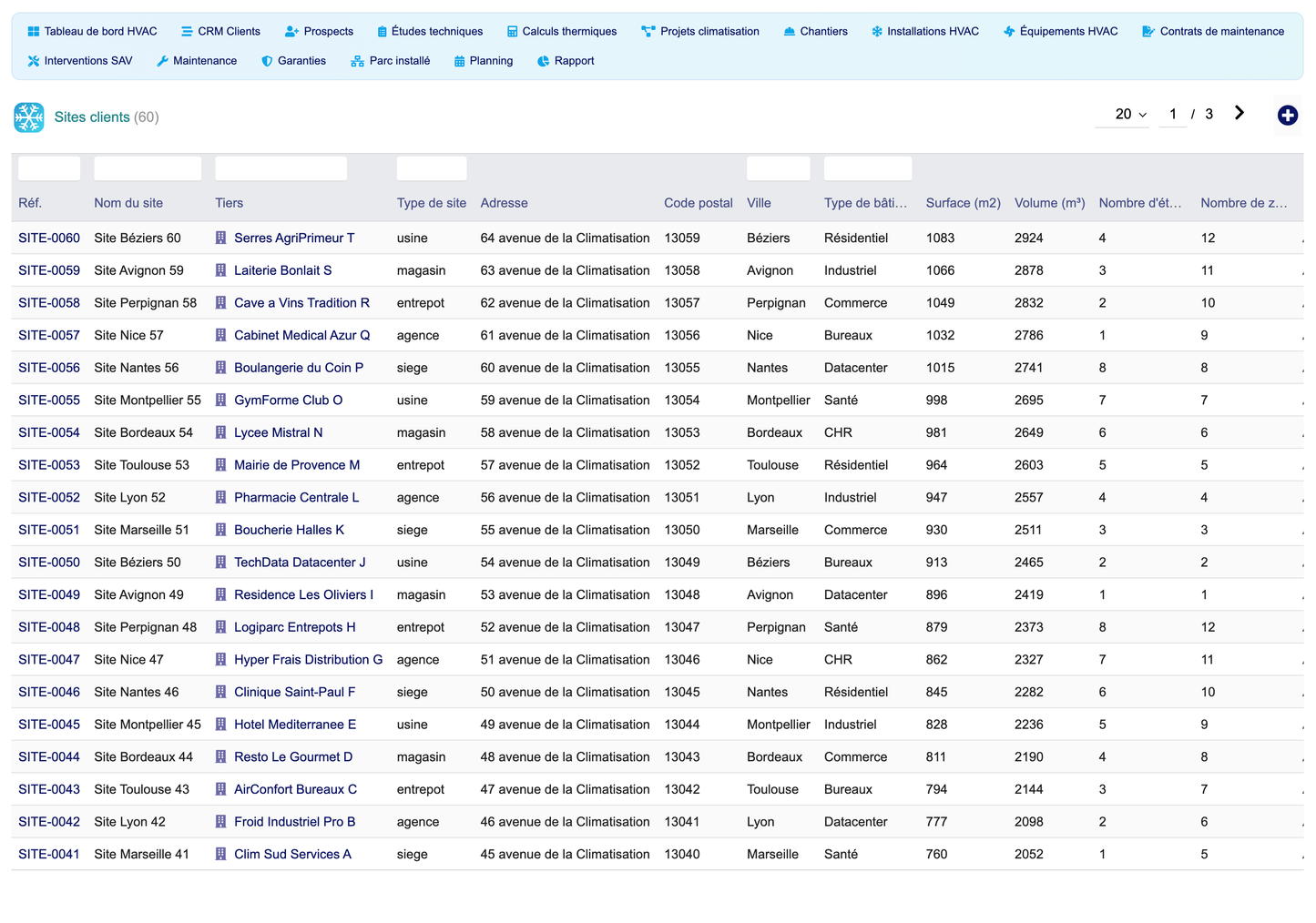
Task: Sort by Réf. column header
Action: (x=30, y=203)
